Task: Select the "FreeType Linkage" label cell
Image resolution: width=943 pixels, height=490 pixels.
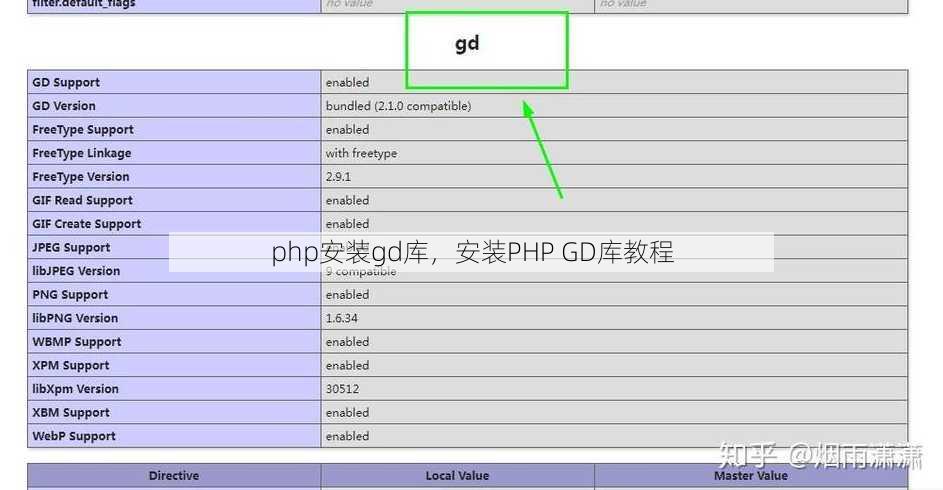Action: coord(174,153)
